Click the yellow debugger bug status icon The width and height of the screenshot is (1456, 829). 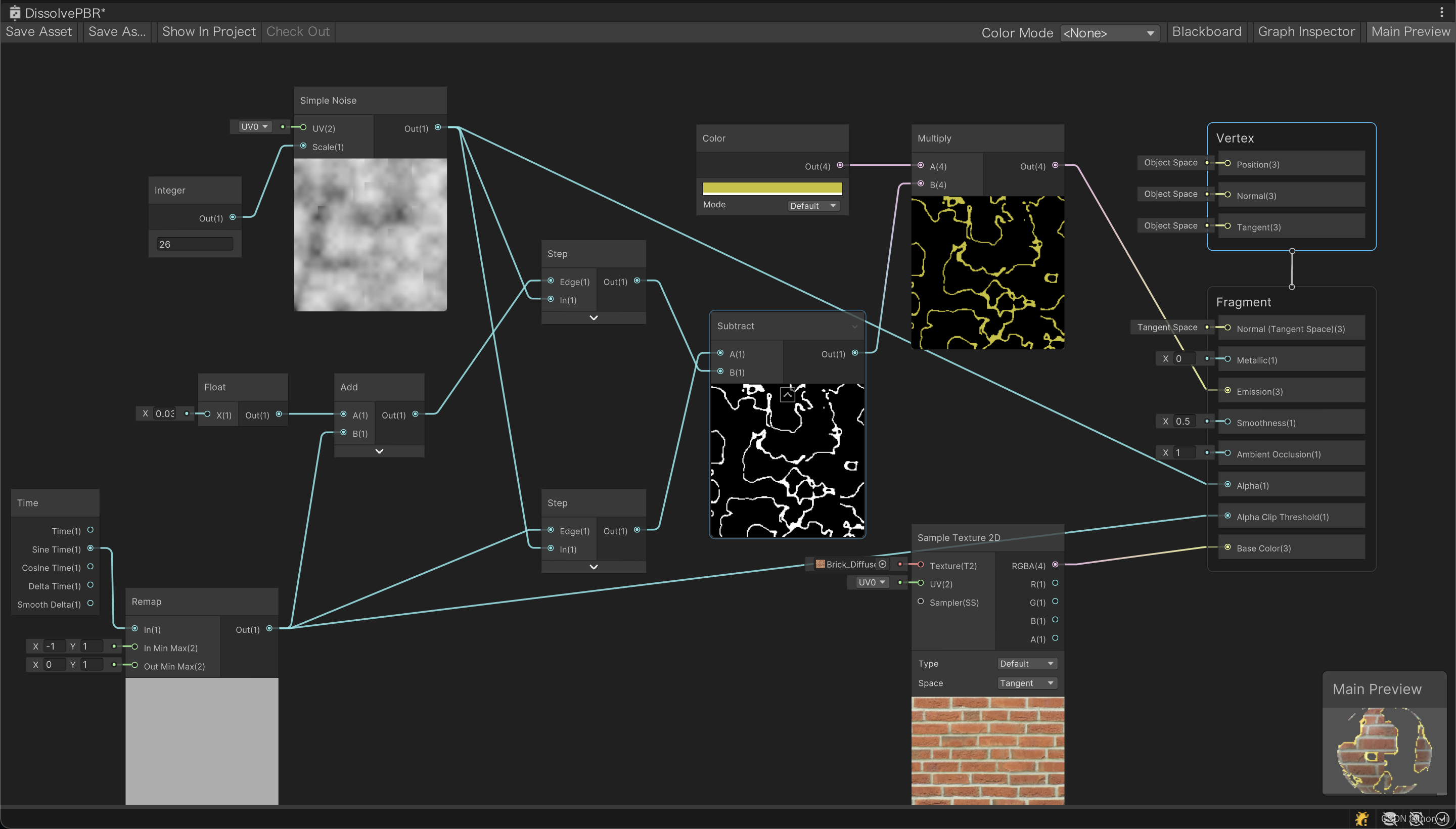1361,818
